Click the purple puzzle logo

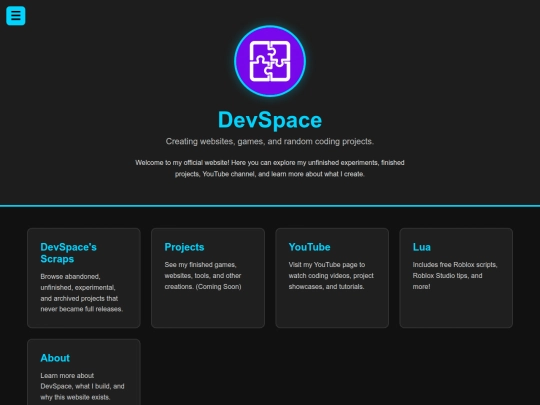pos(270,61)
